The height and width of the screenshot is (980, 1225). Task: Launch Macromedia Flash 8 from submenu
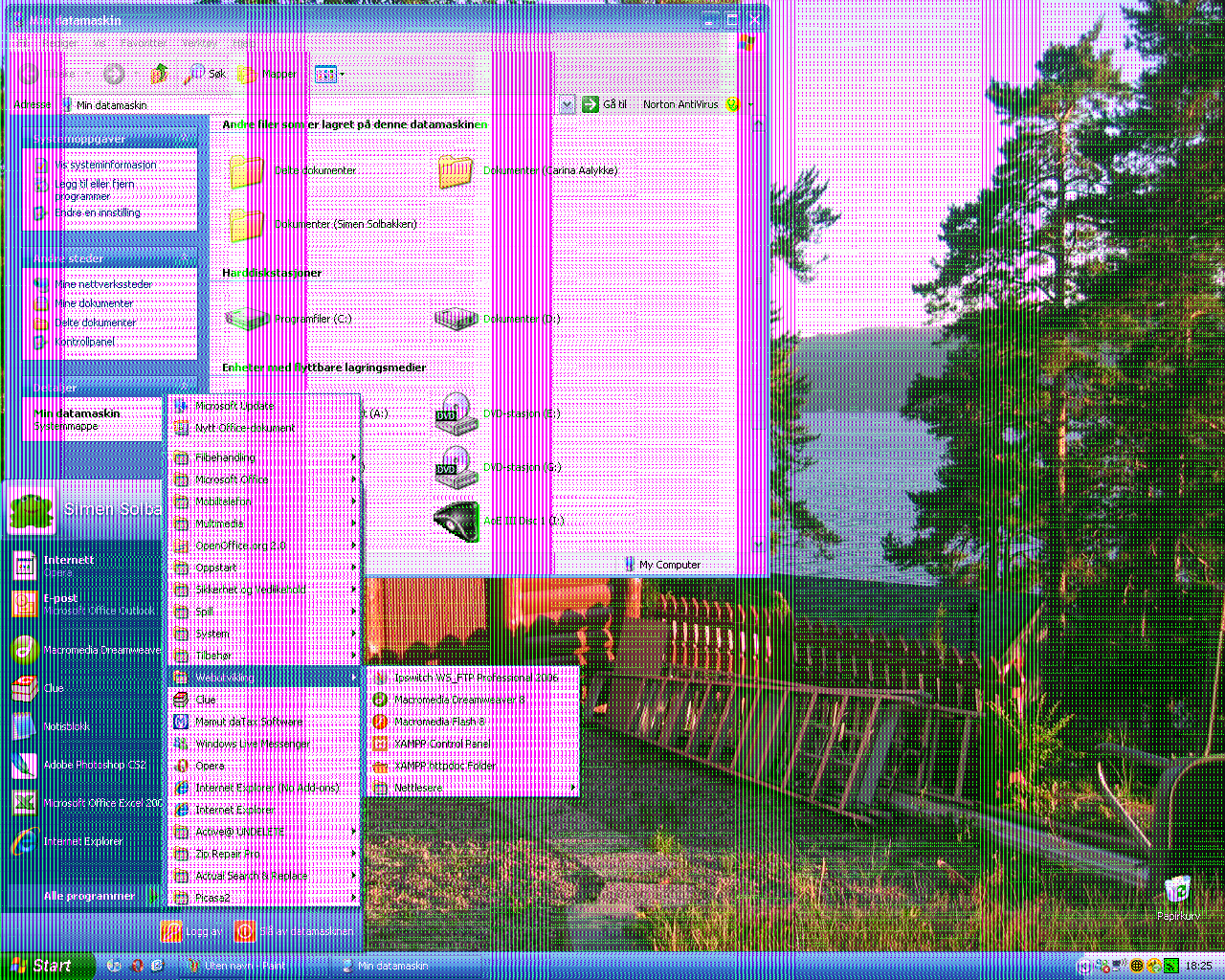click(x=473, y=722)
